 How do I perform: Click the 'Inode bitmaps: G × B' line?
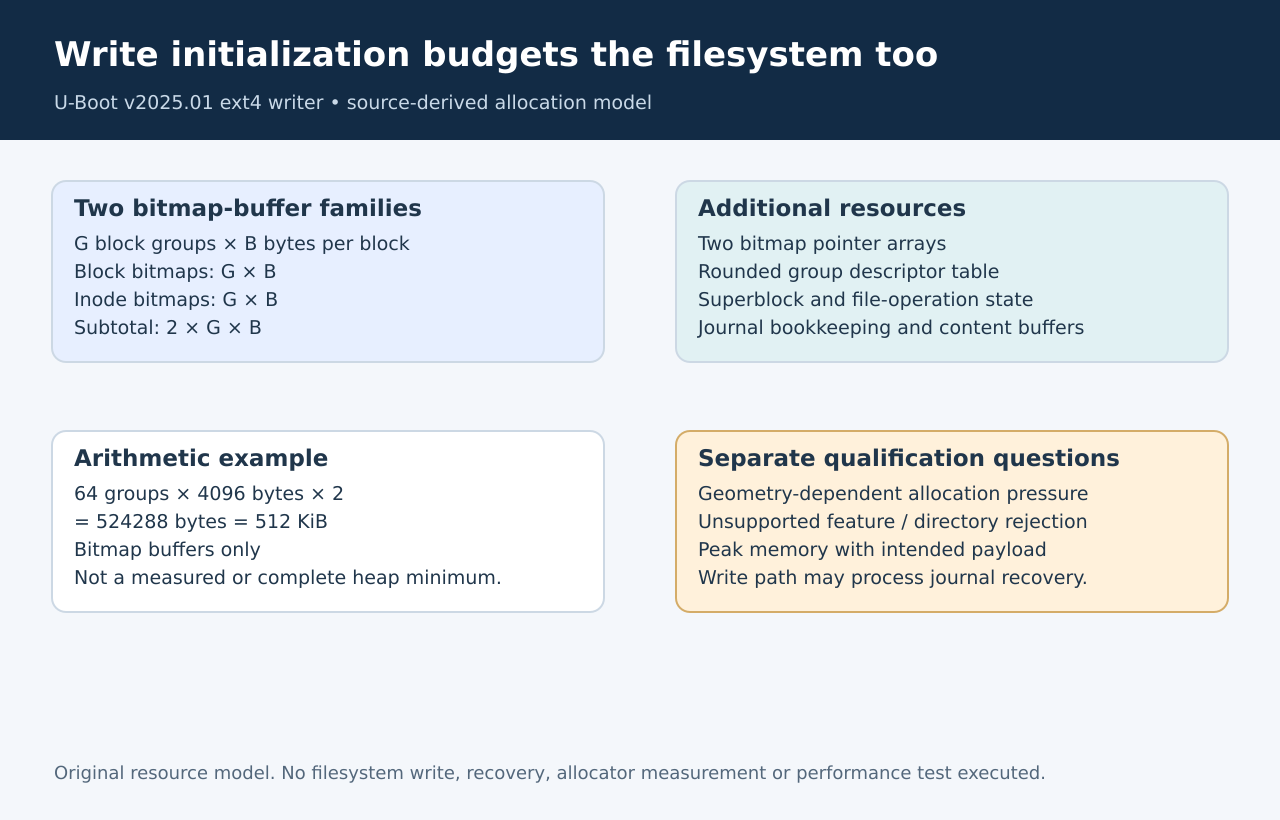[x=176, y=300]
